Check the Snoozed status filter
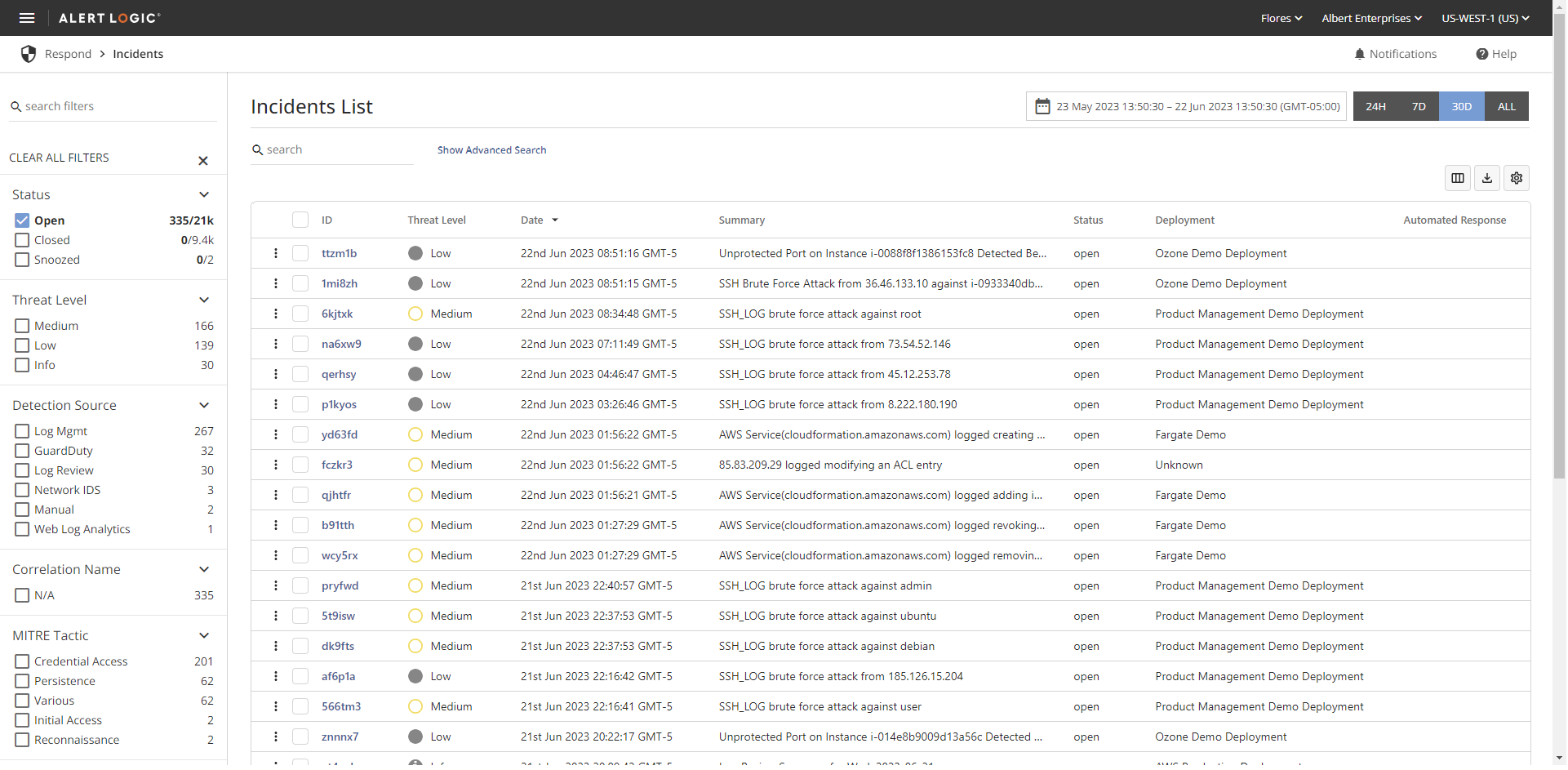The image size is (1568, 770). pos(22,260)
